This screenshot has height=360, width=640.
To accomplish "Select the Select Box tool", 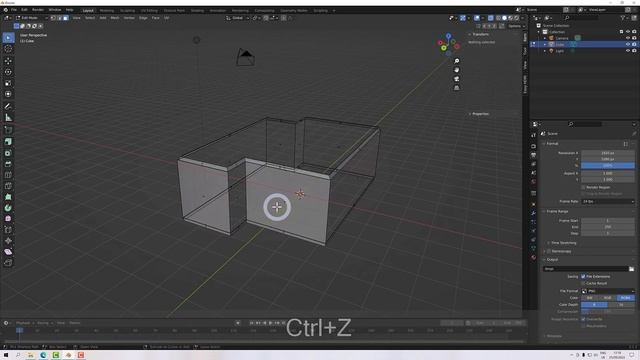I will [x=8, y=38].
